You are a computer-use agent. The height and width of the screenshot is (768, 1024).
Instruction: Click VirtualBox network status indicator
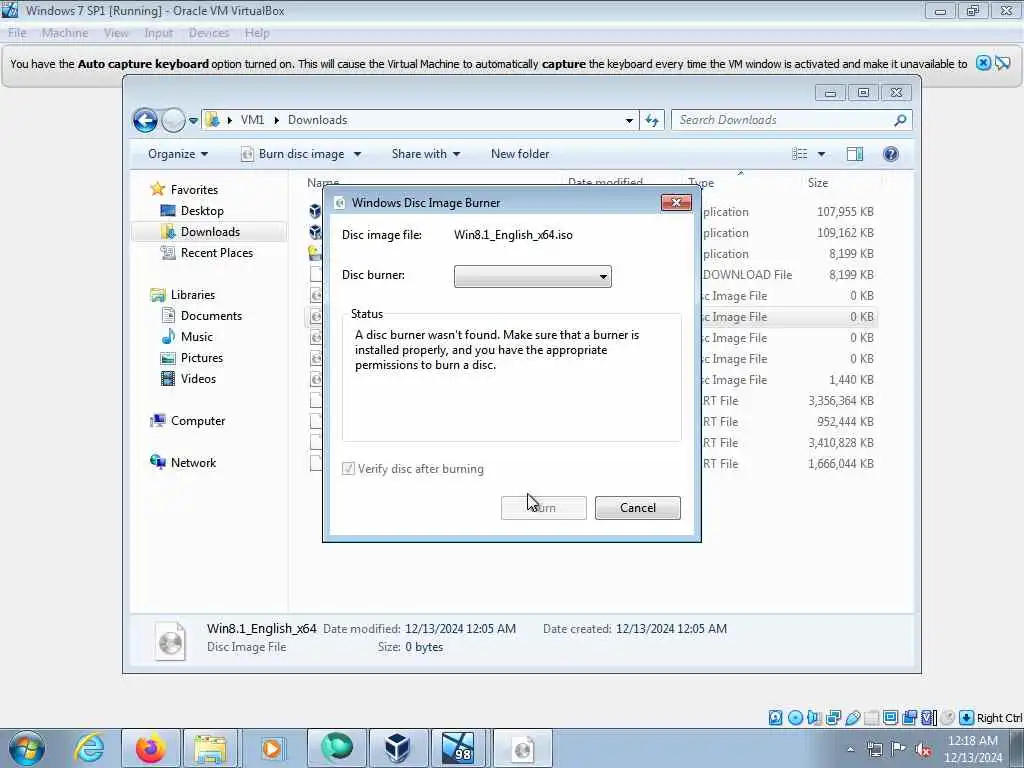tap(833, 718)
